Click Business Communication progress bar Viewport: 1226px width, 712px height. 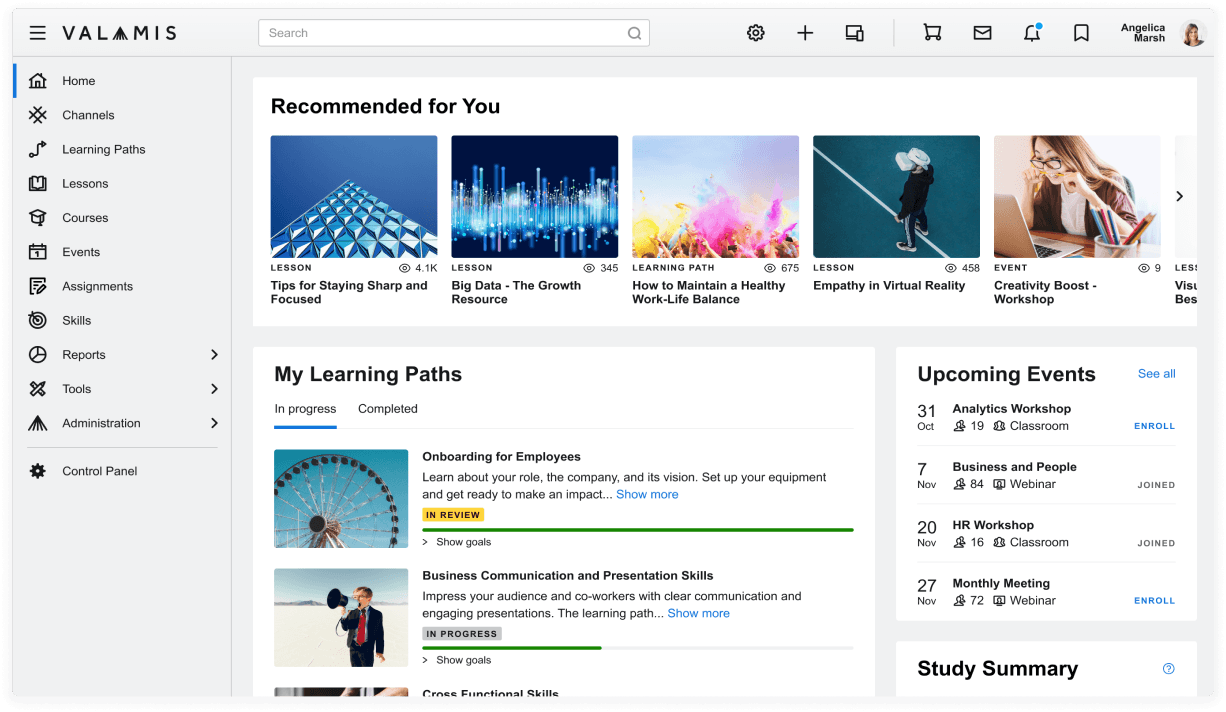[x=638, y=648]
